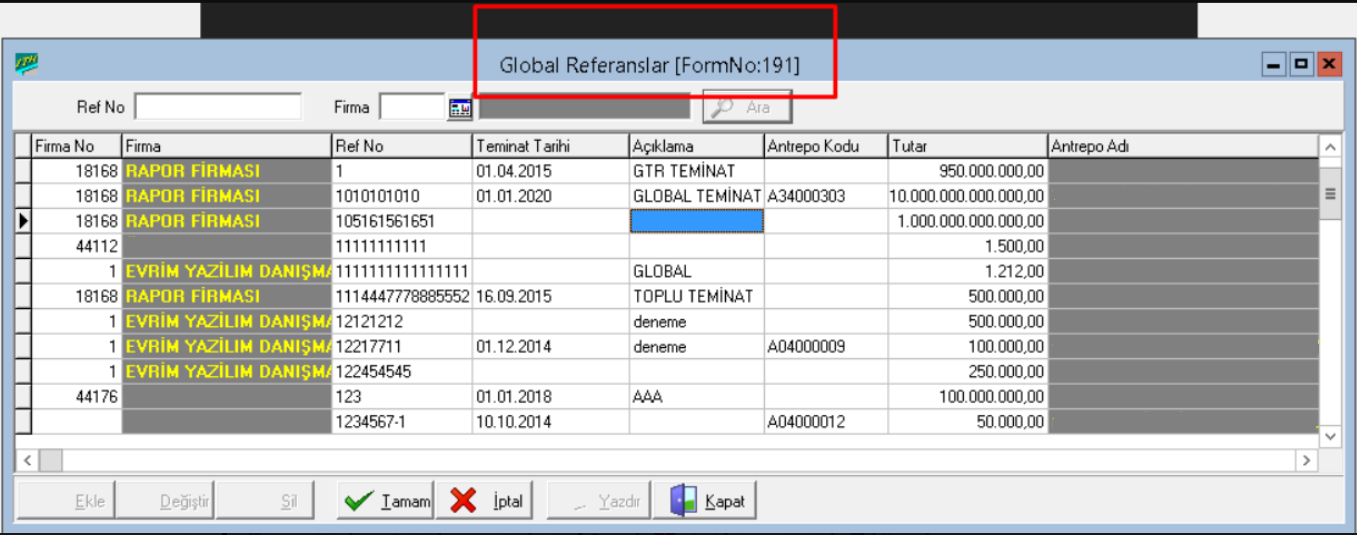Click the GTR TEMİNAT description cell
Screen dimensions: 1357x535
697,171
